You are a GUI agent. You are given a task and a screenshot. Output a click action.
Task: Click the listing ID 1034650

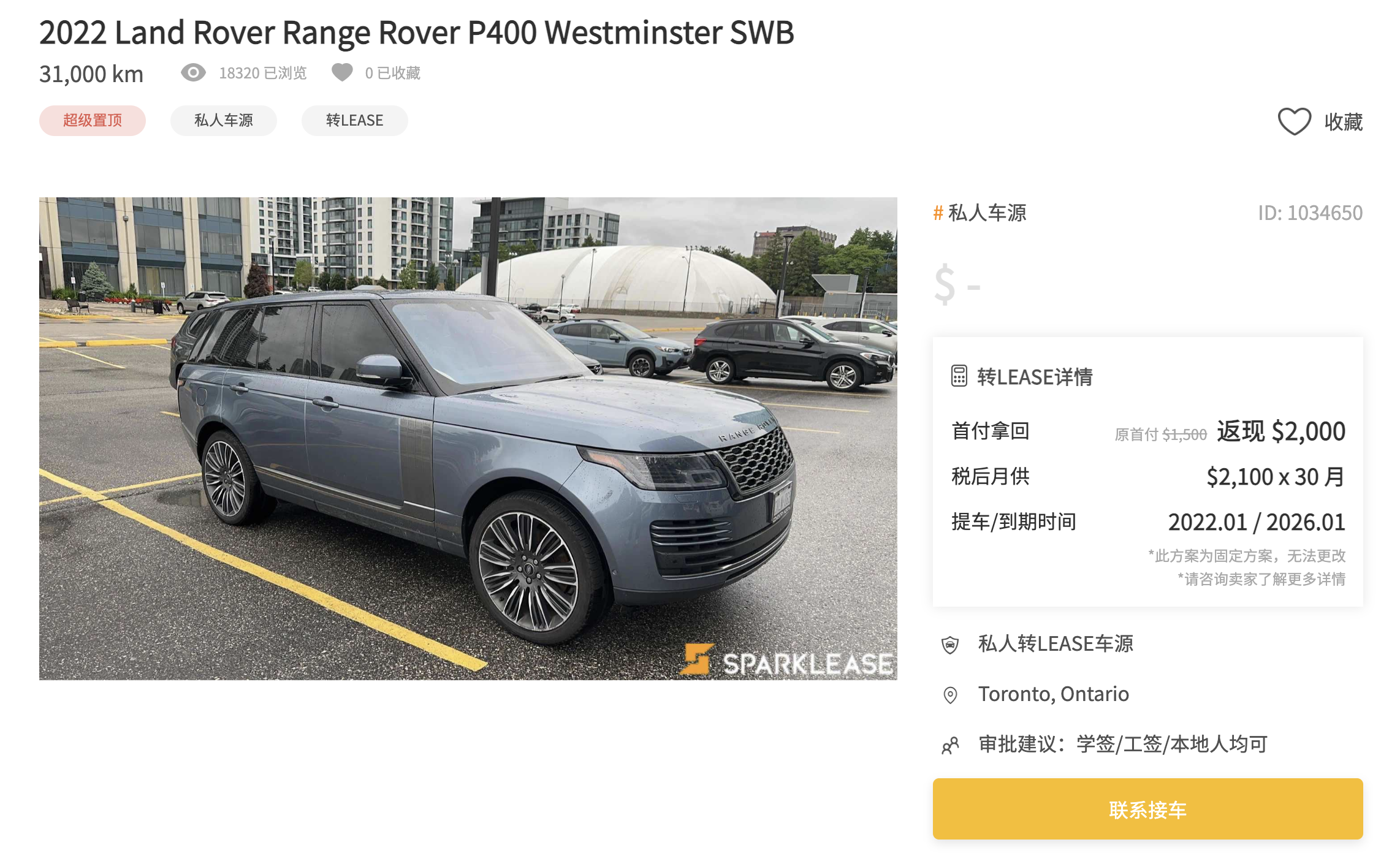1310,213
